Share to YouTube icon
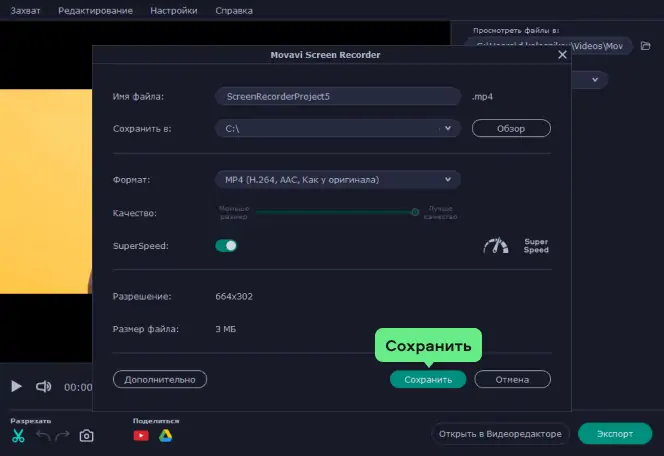 click(x=141, y=436)
